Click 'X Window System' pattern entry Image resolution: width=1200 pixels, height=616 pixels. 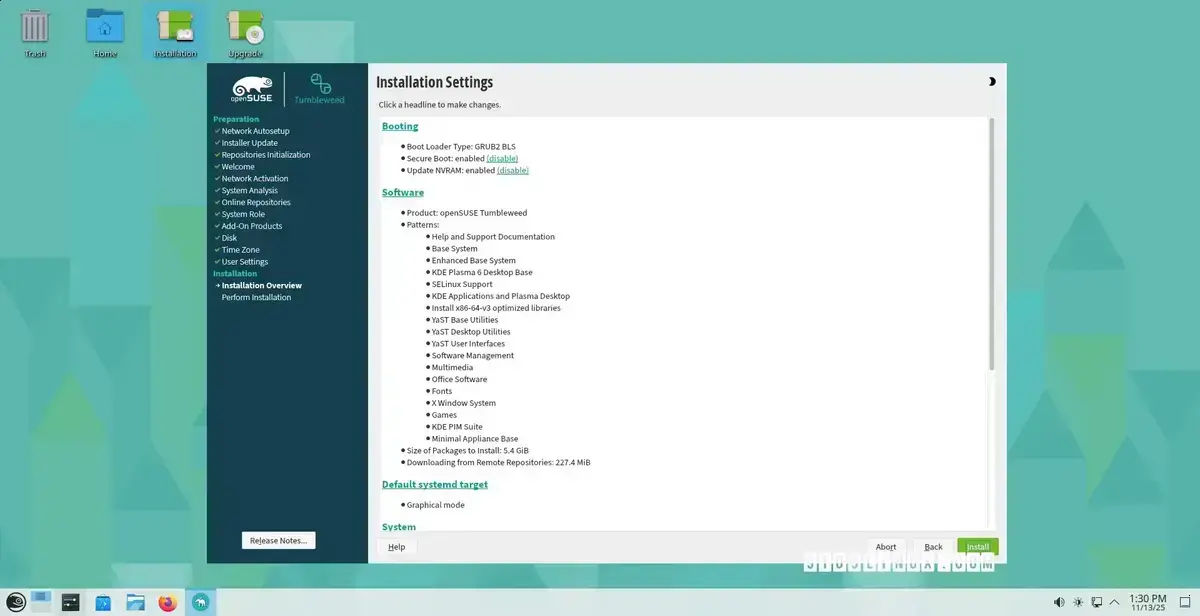(x=463, y=403)
